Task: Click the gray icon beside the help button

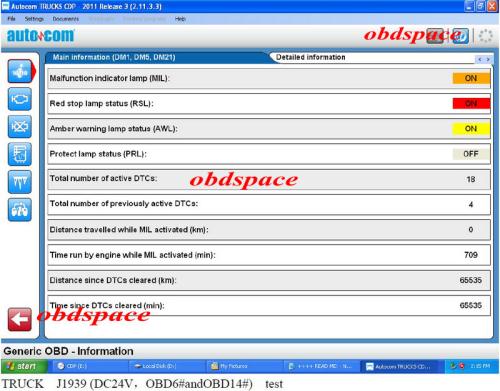Action: [x=435, y=36]
